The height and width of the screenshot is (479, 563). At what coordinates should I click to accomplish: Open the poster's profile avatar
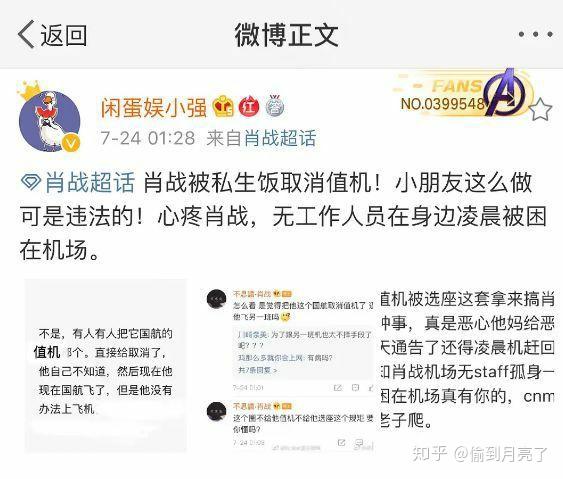[49, 121]
